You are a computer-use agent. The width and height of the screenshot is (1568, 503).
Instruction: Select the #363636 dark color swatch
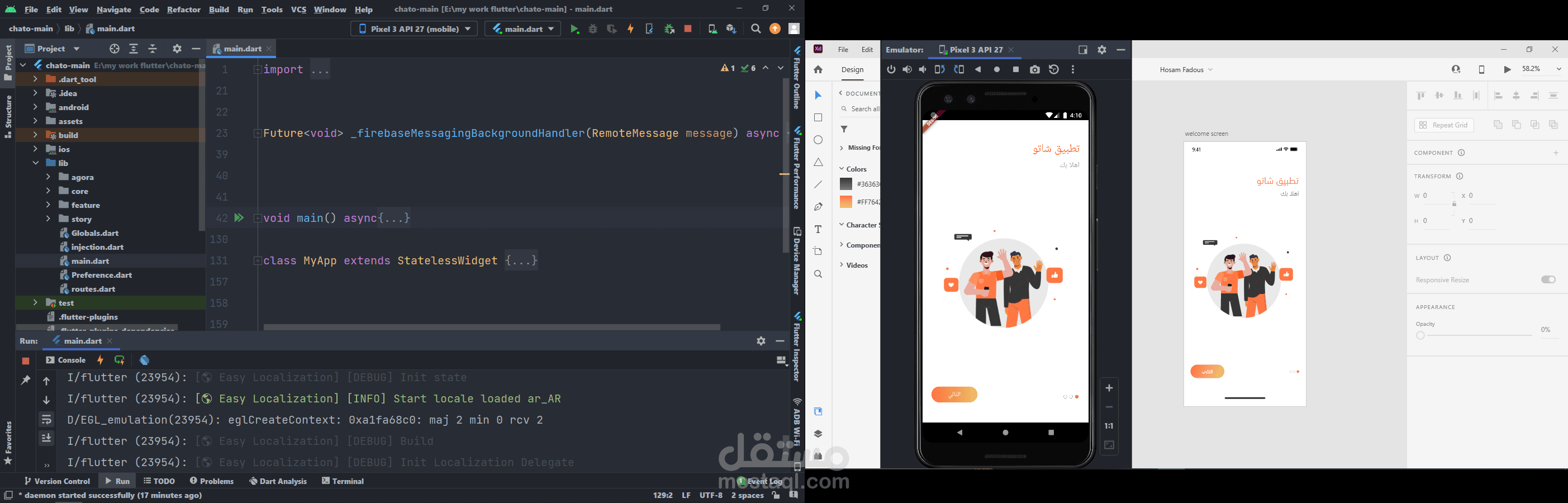point(846,184)
